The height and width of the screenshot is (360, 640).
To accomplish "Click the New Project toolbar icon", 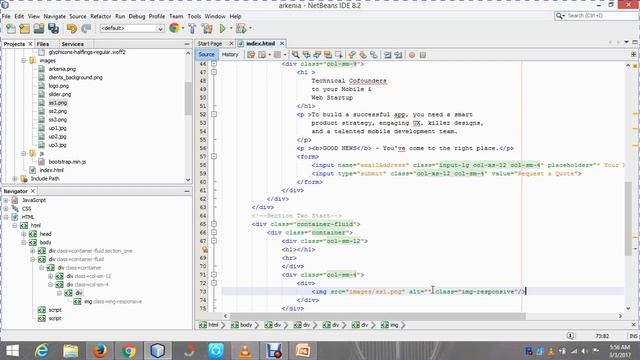I will point(24,29).
